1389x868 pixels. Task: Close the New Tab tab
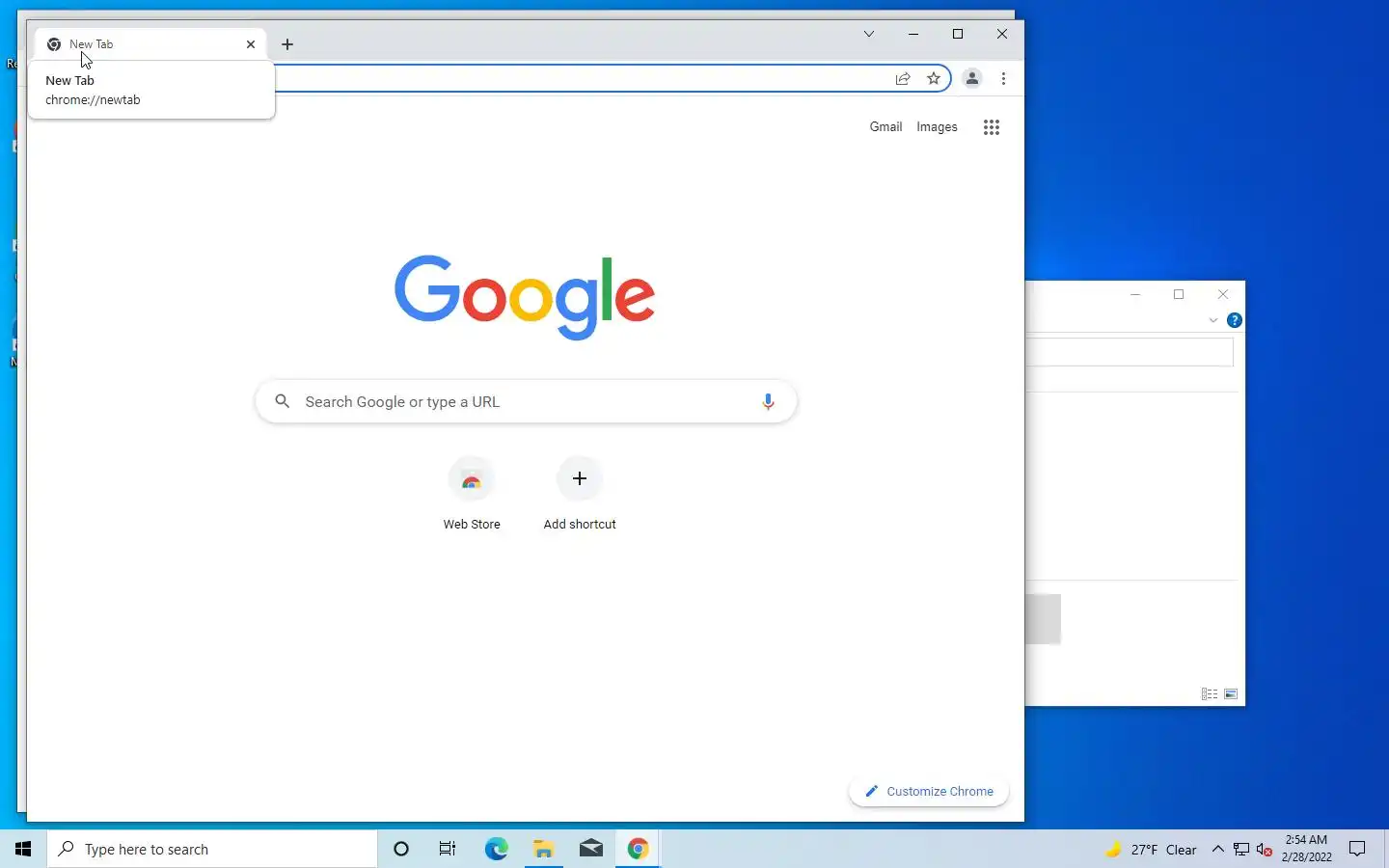251,44
